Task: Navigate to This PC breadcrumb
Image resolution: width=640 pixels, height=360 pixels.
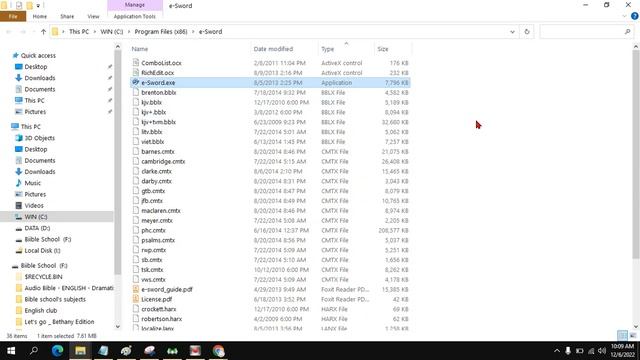Action: [79, 32]
